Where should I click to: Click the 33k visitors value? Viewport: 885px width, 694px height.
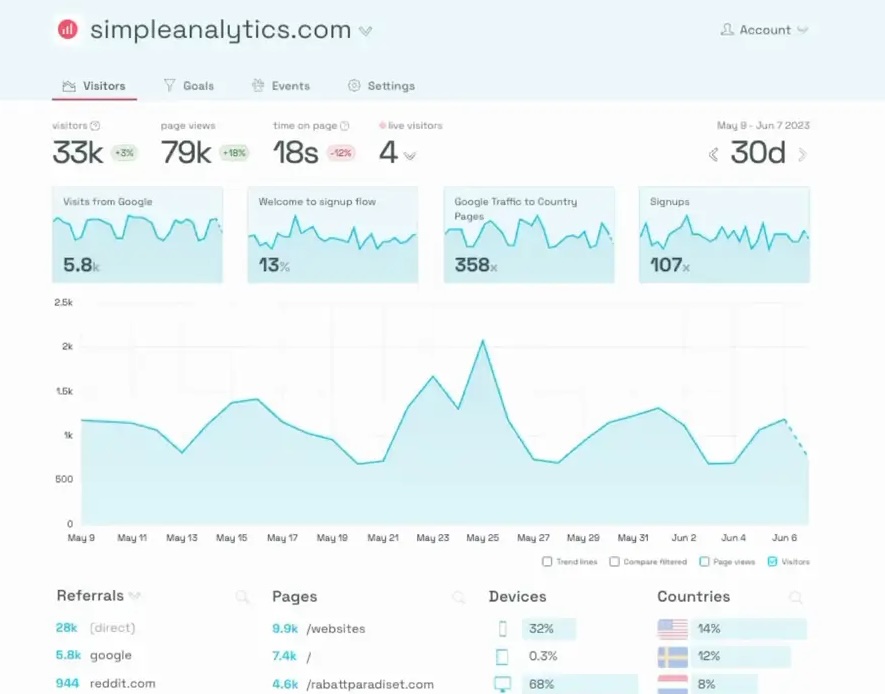[x=78, y=153]
